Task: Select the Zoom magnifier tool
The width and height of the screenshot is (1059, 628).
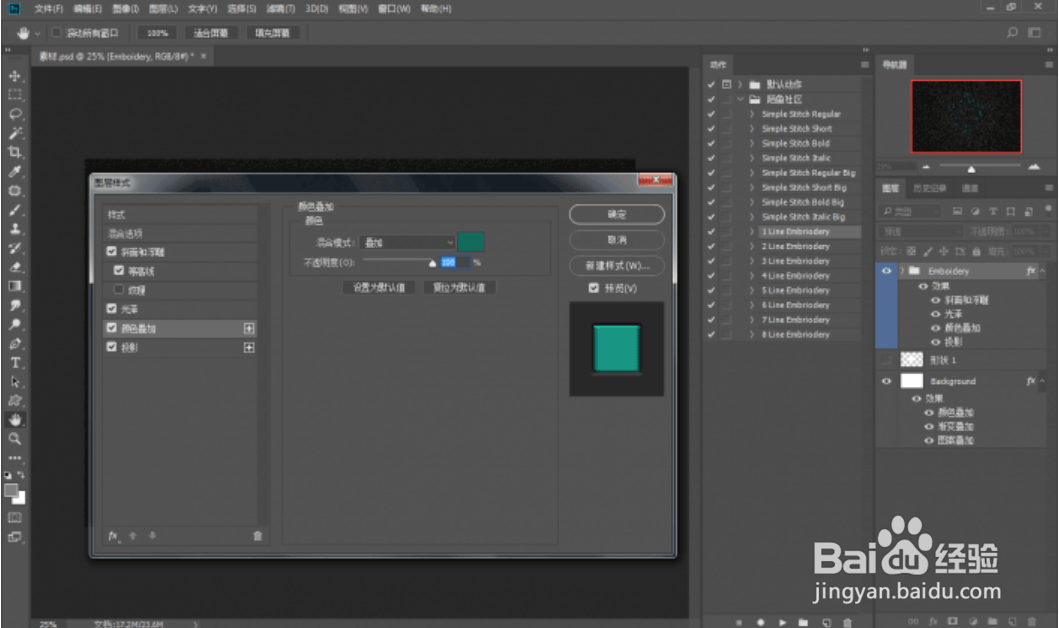Action: point(15,439)
